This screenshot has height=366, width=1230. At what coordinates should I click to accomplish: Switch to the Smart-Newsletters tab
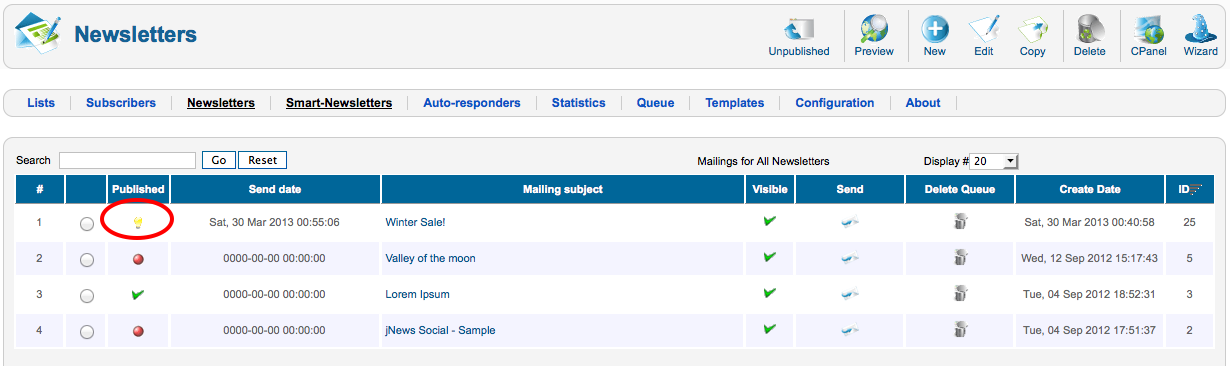339,103
